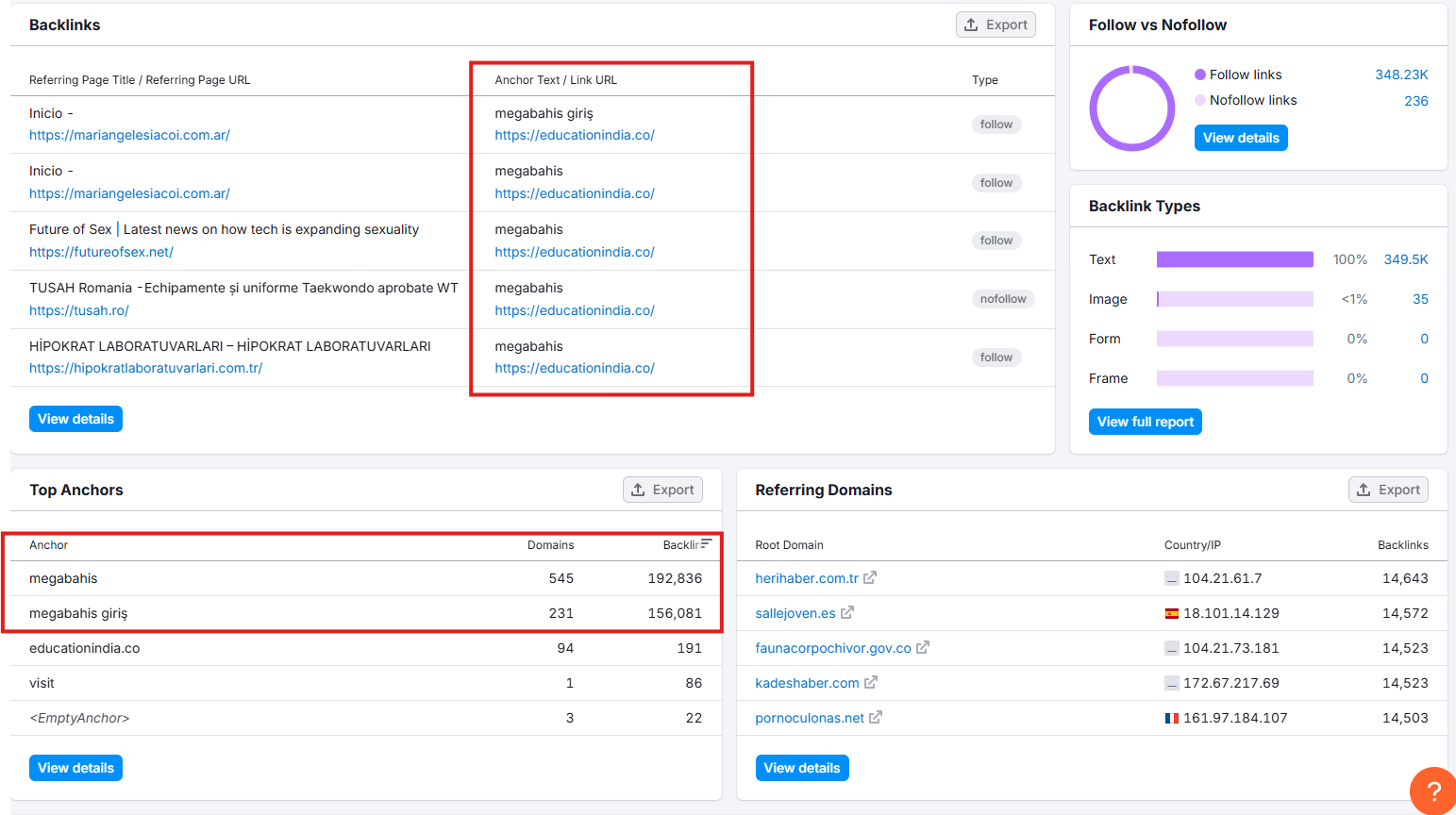Open external link icon beside kadeshaber.com

[871, 682]
